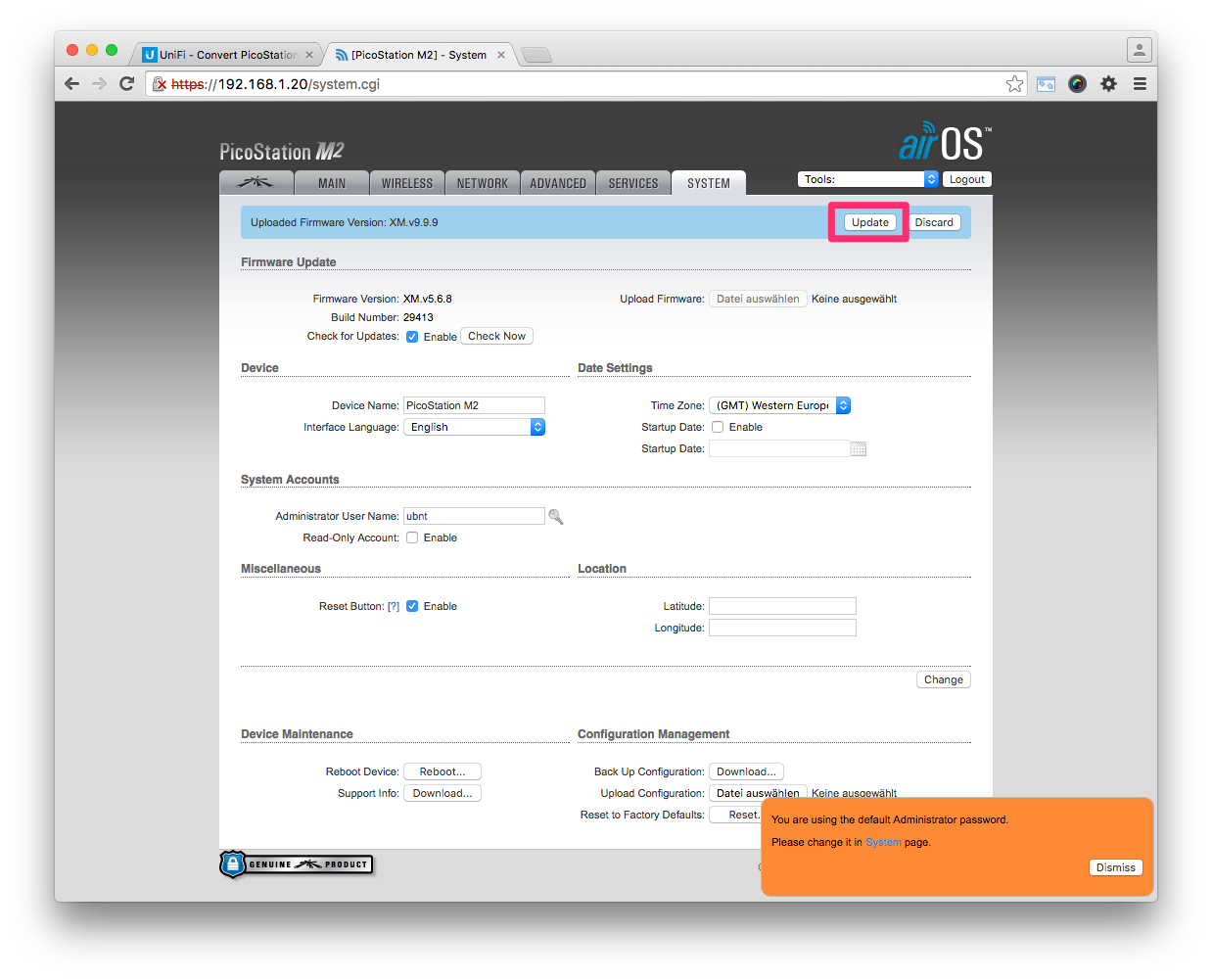Viewport: 1212px width, 980px height.
Task: Switch to the MAIN tab
Action: tap(332, 183)
